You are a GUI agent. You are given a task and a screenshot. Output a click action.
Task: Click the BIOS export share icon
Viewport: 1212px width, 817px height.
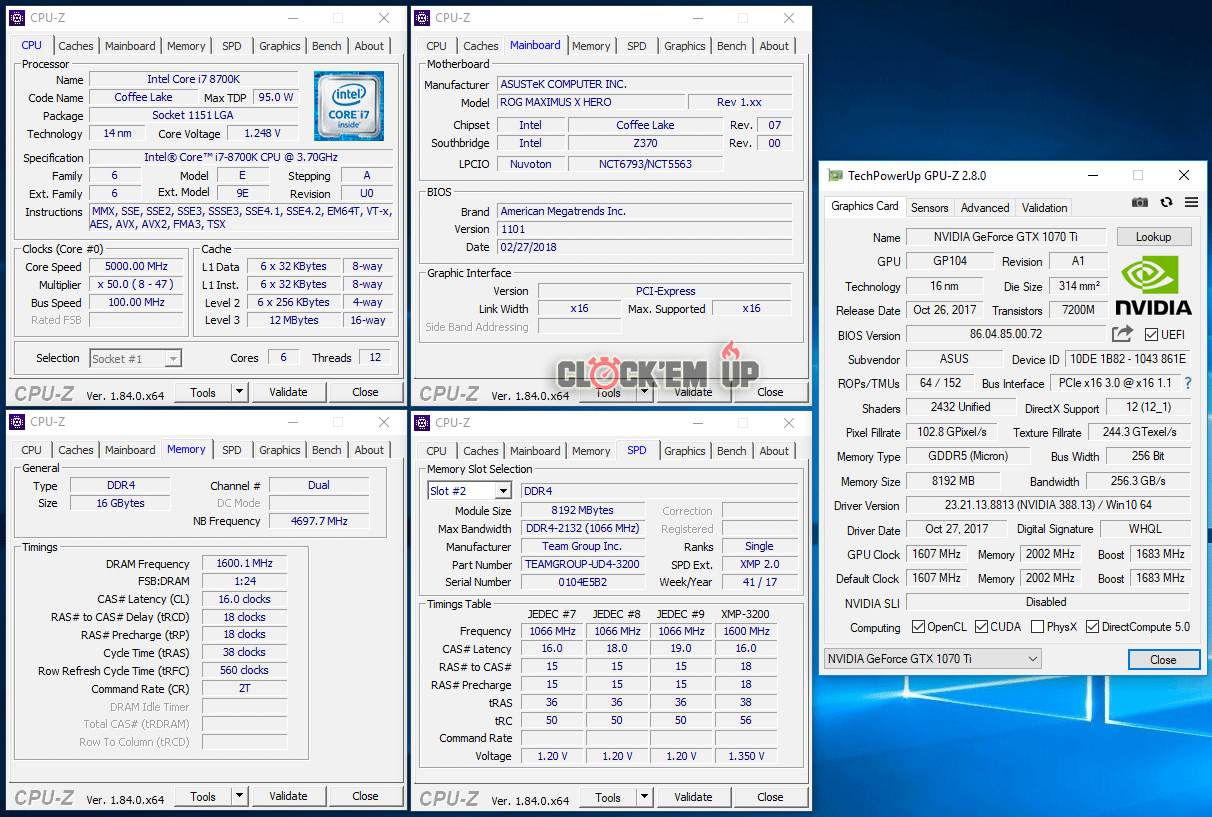pyautogui.click(x=1123, y=334)
